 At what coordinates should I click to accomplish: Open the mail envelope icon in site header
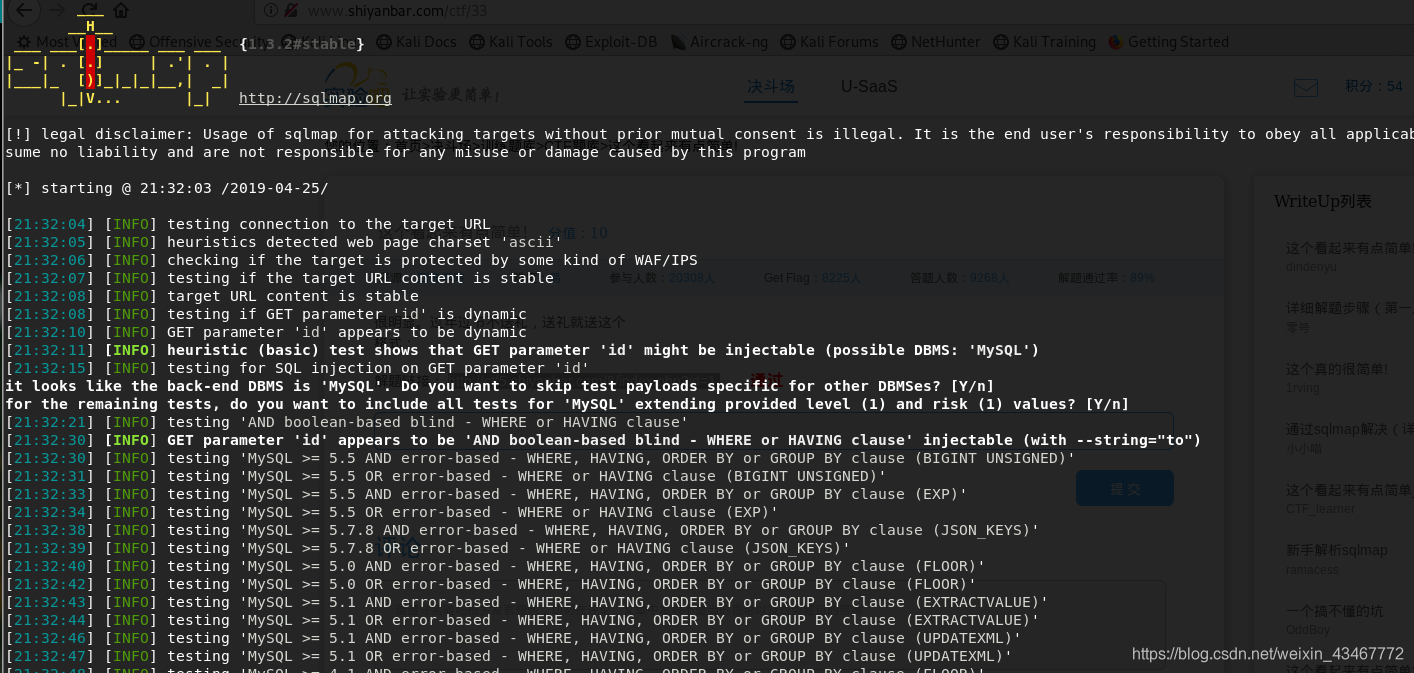coord(1306,88)
